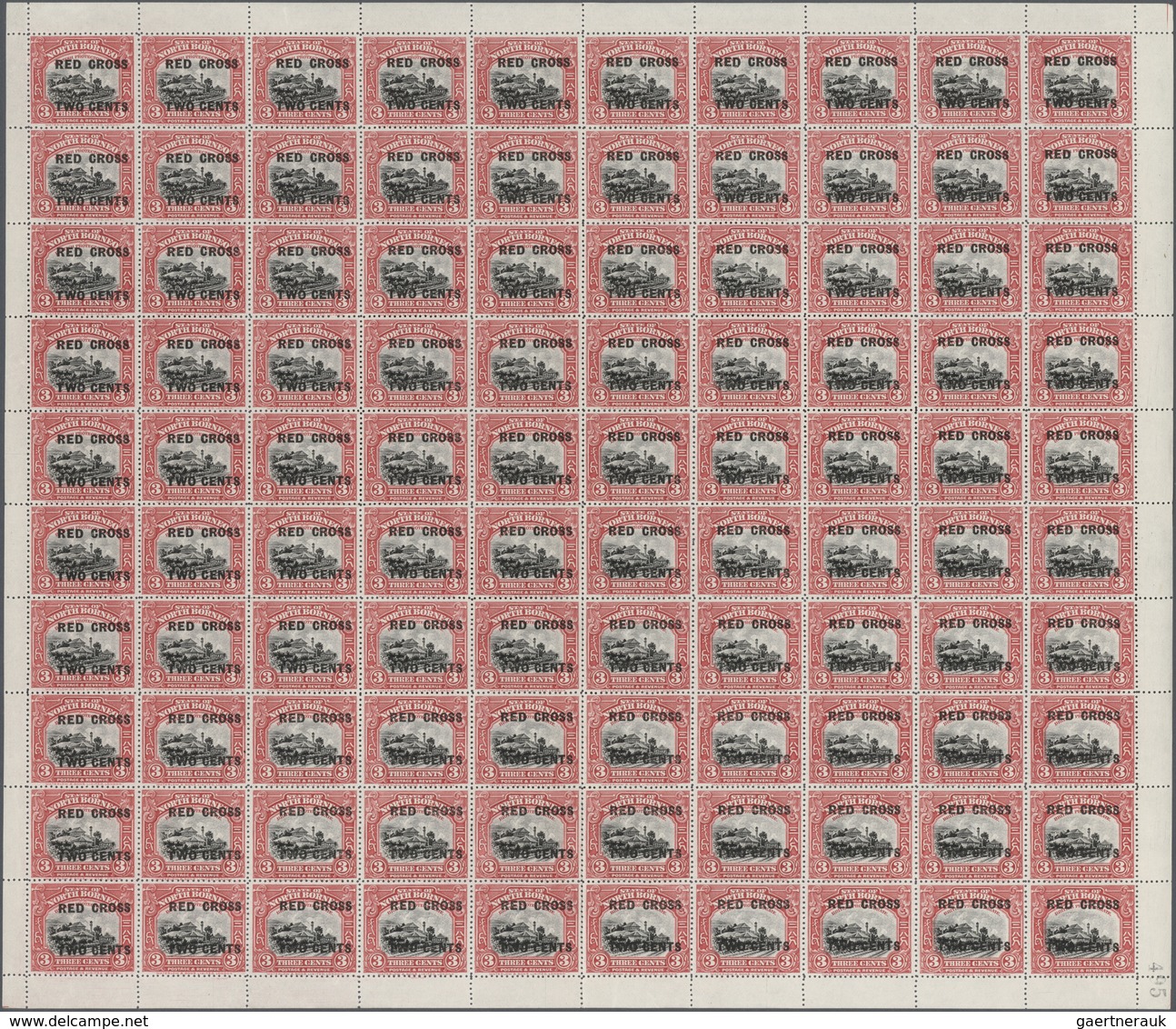The image size is (1176, 1029).
Task: Select the top-left corner stamp of the sheet
Action: click(x=82, y=81)
